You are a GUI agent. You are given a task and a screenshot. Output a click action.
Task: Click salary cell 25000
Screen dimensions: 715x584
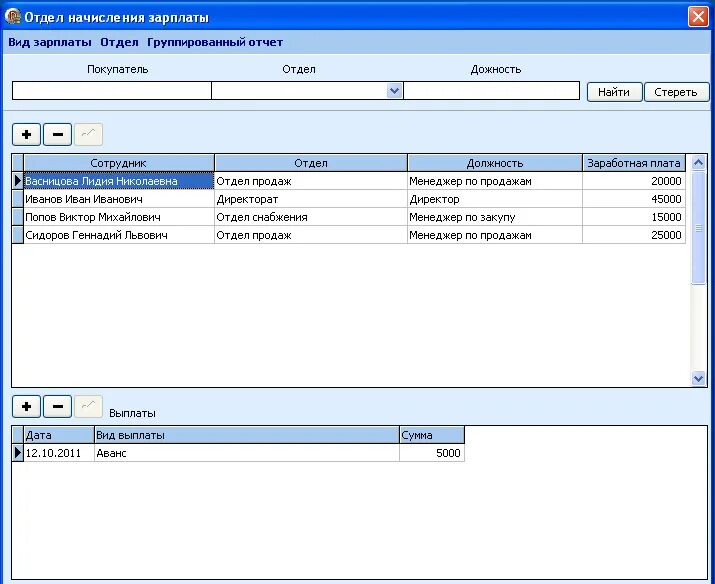634,235
